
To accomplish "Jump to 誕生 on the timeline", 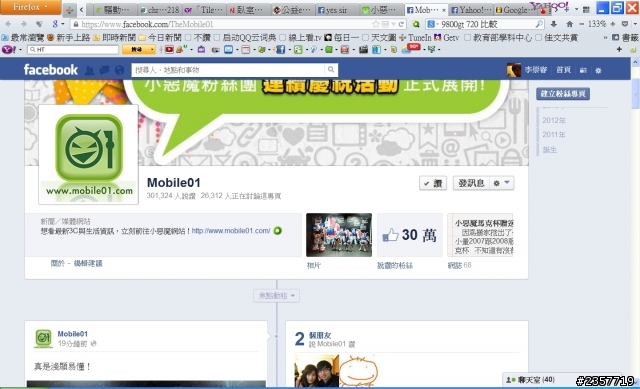I will (549, 150).
